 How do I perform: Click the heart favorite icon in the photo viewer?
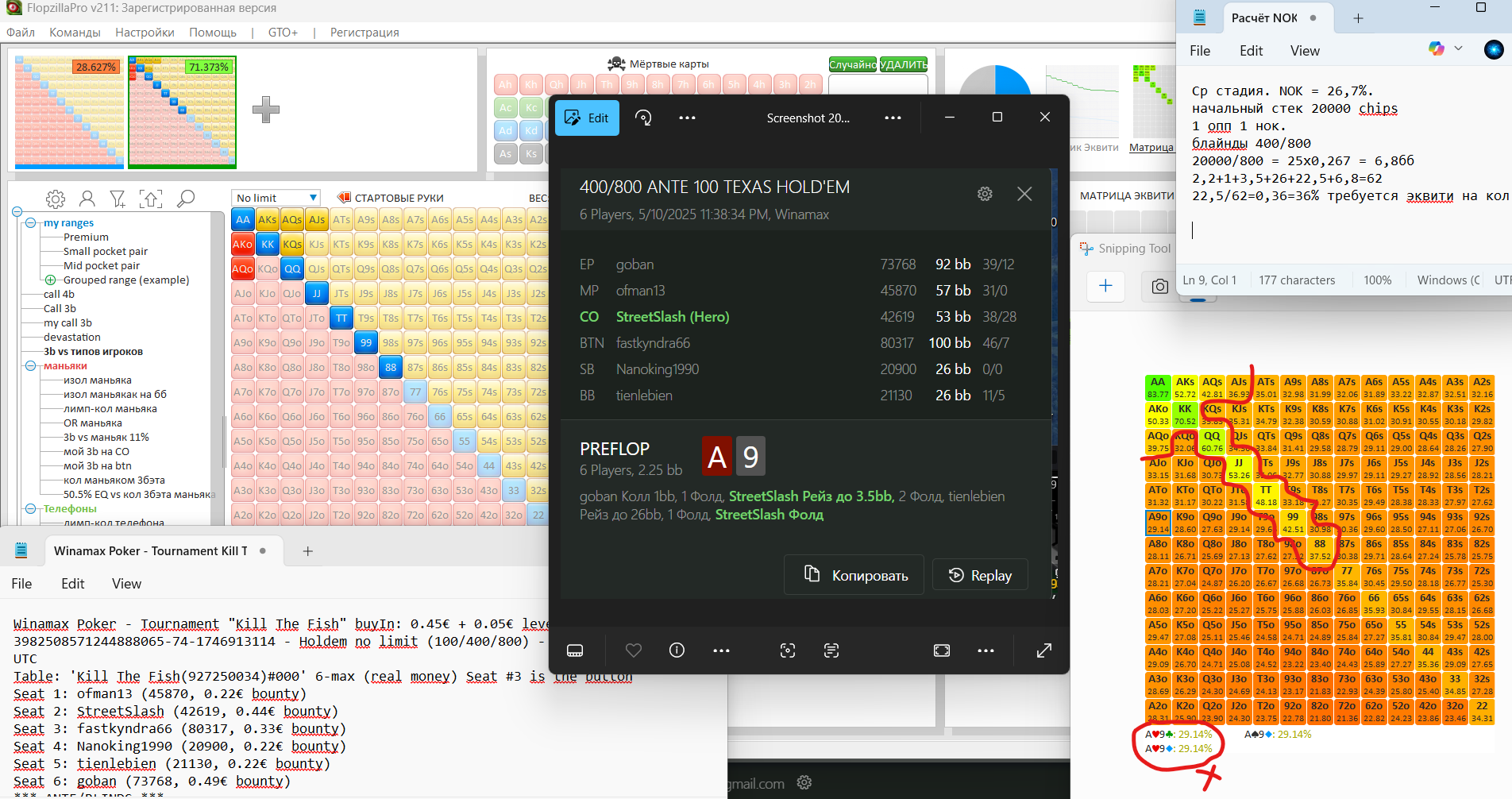(634, 650)
